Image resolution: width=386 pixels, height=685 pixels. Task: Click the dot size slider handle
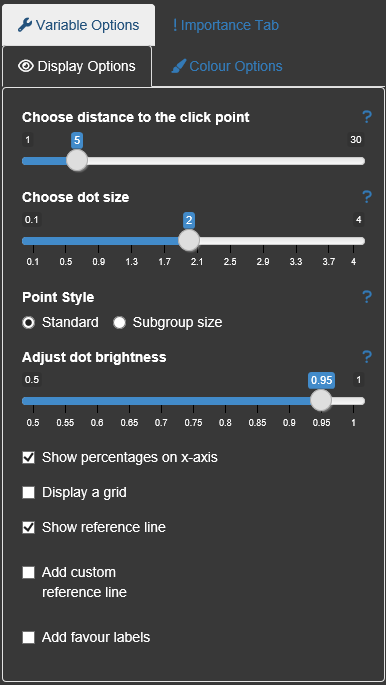coord(189,241)
